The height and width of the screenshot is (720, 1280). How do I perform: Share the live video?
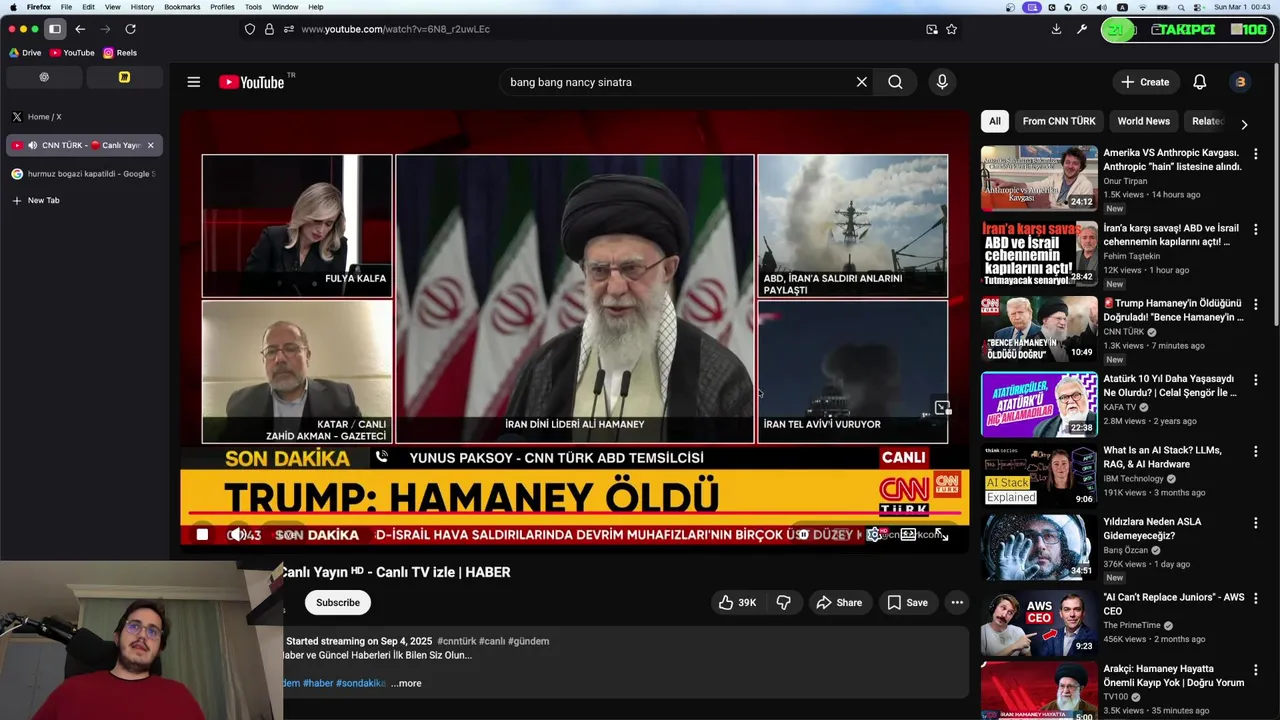[x=839, y=602]
